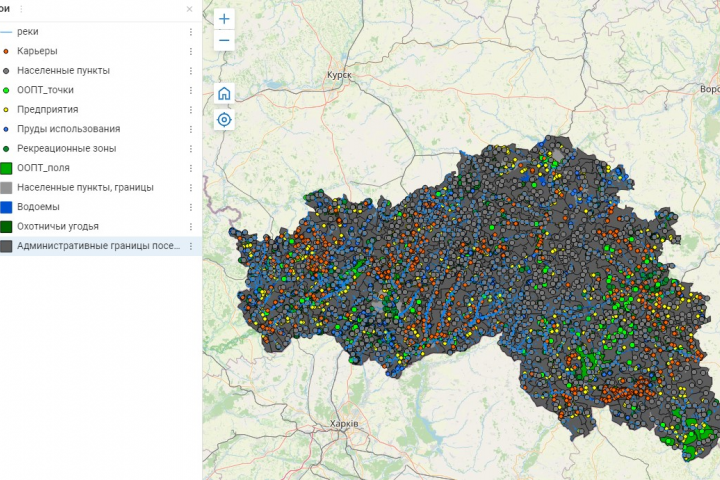Image resolution: width=720 pixels, height=480 pixels.
Task: Open options menu for реки layer
Action: (190, 32)
